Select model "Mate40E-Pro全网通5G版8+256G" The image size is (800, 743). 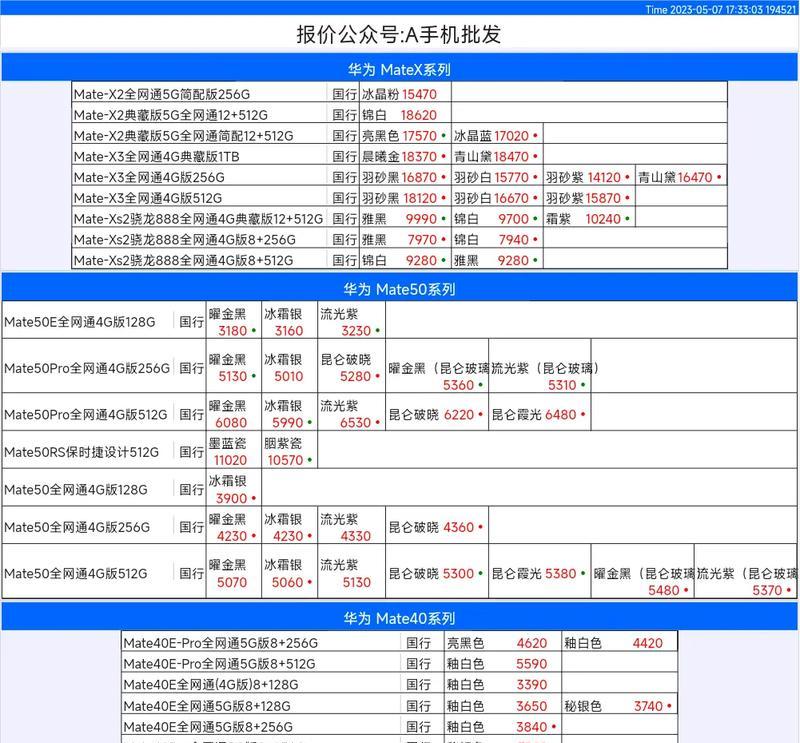[221, 643]
